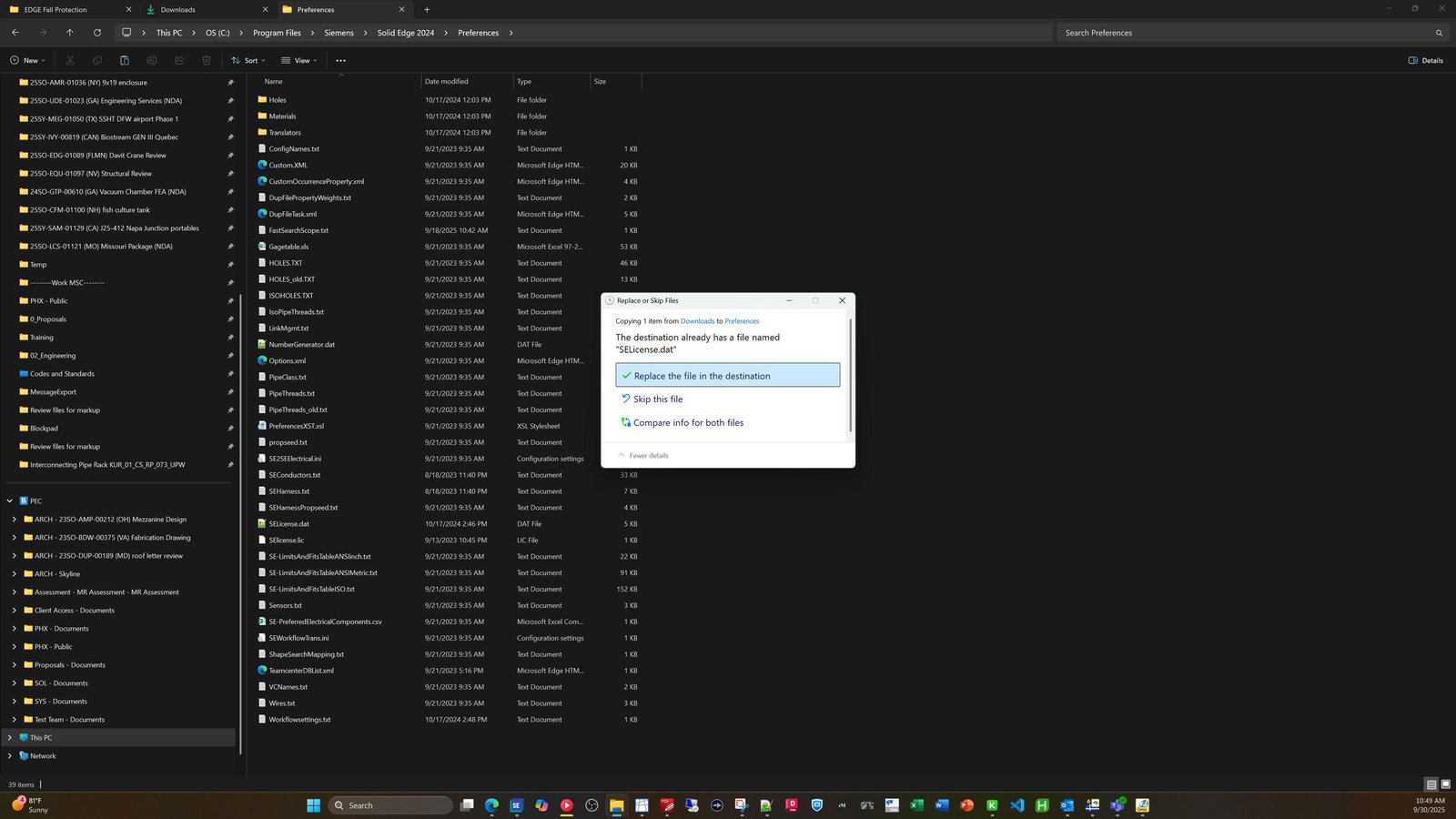Select the Options.xml file
1456x819 pixels.
[288, 361]
